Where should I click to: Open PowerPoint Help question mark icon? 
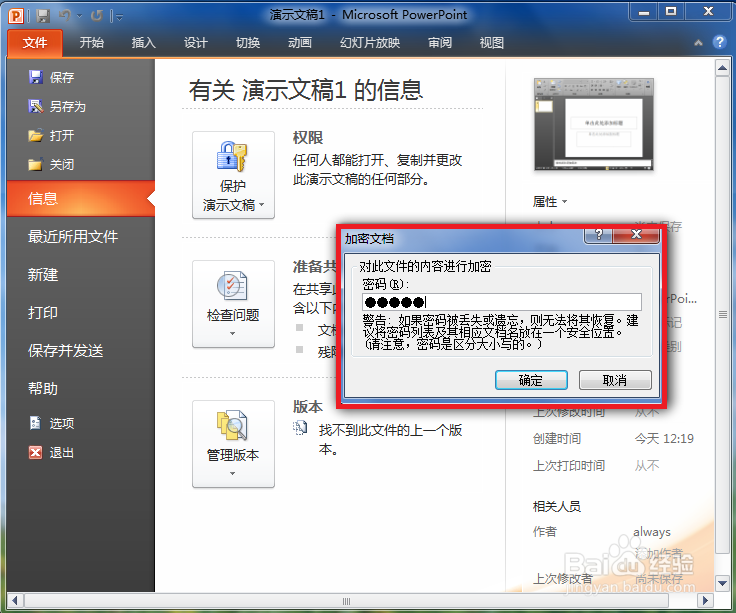click(719, 42)
